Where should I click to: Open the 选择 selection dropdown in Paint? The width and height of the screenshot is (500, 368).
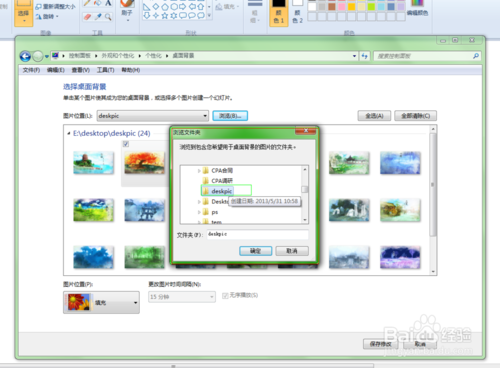click(x=24, y=17)
